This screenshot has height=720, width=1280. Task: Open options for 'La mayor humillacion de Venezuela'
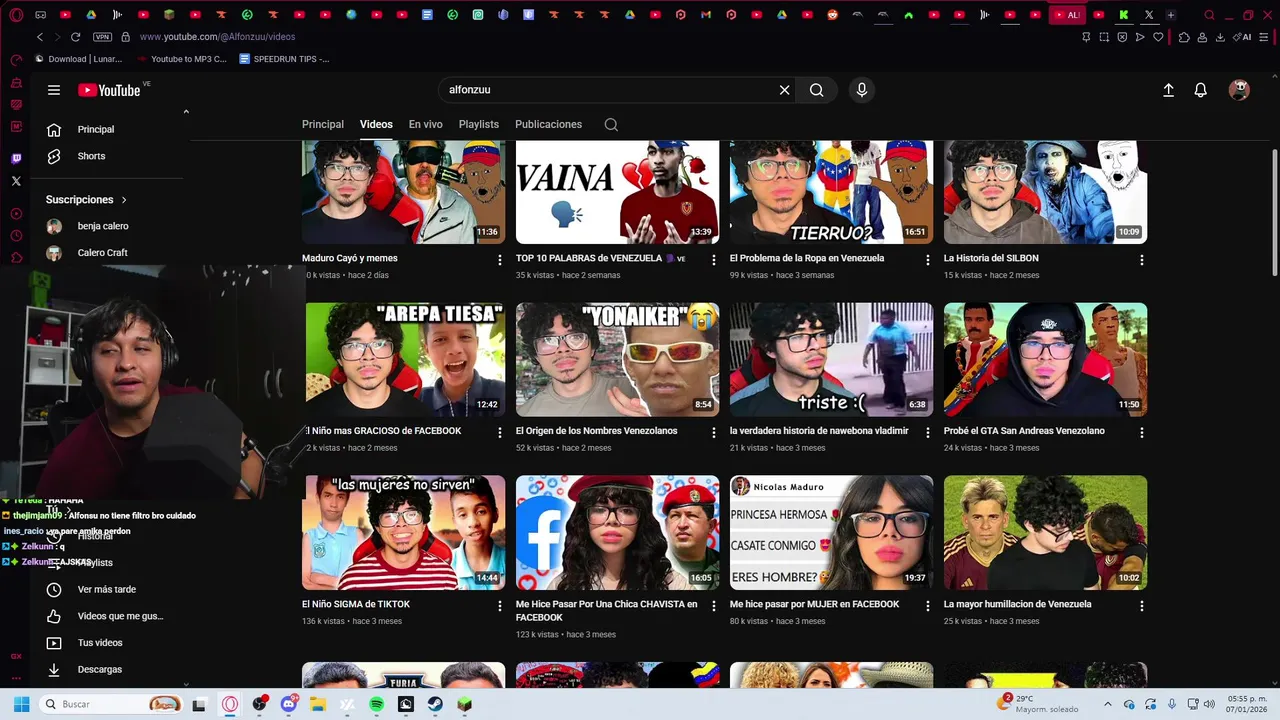pos(1142,606)
